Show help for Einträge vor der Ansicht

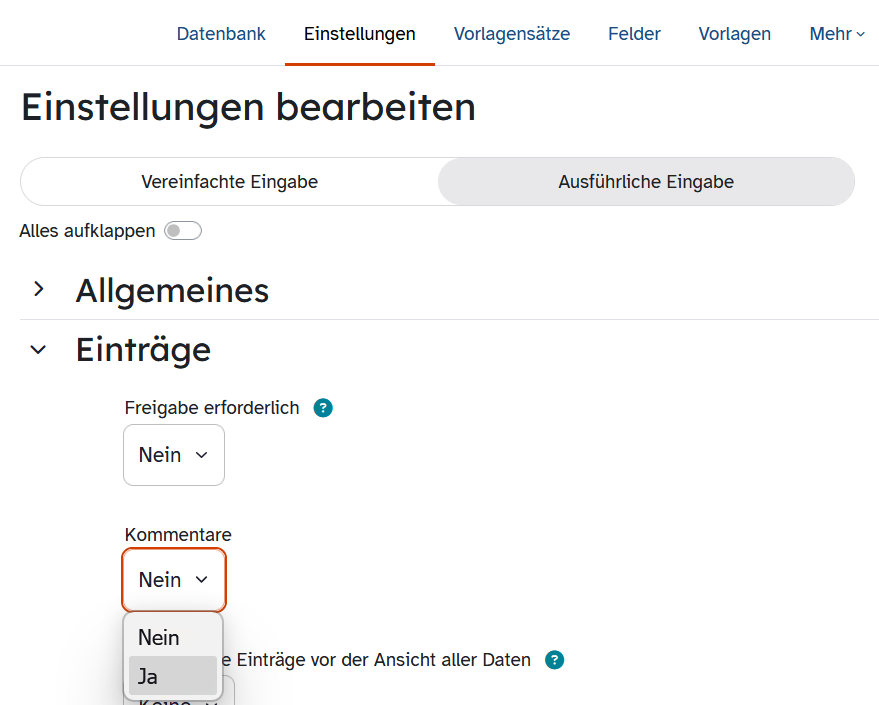[554, 660]
